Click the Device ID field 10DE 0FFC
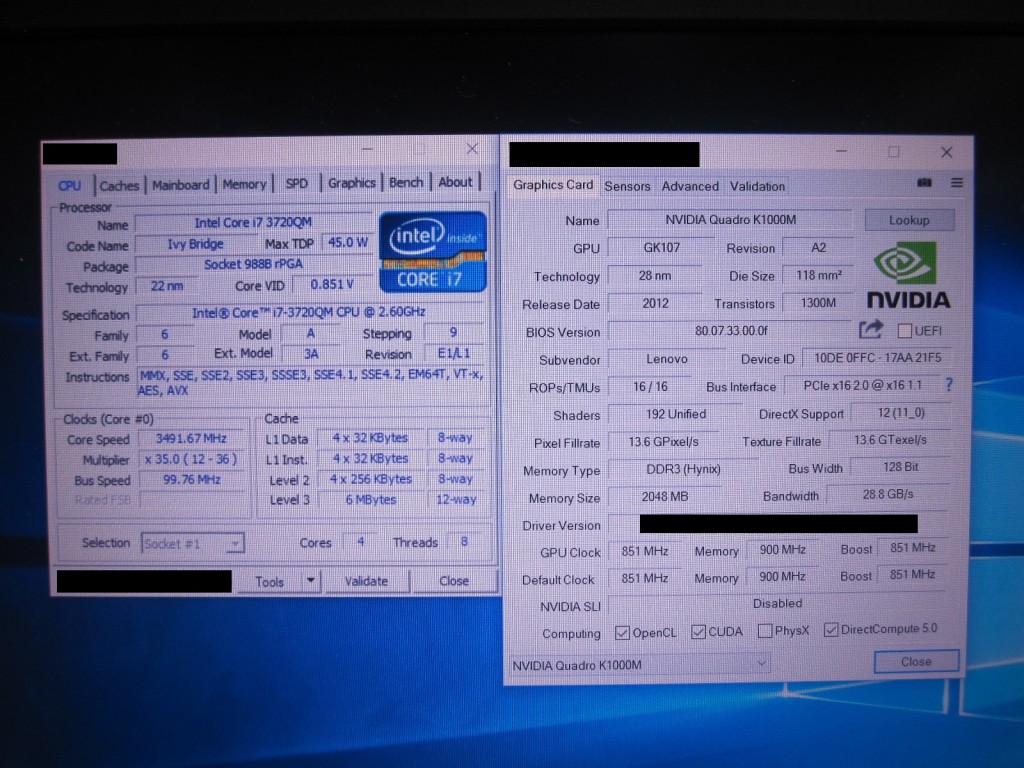 point(877,358)
